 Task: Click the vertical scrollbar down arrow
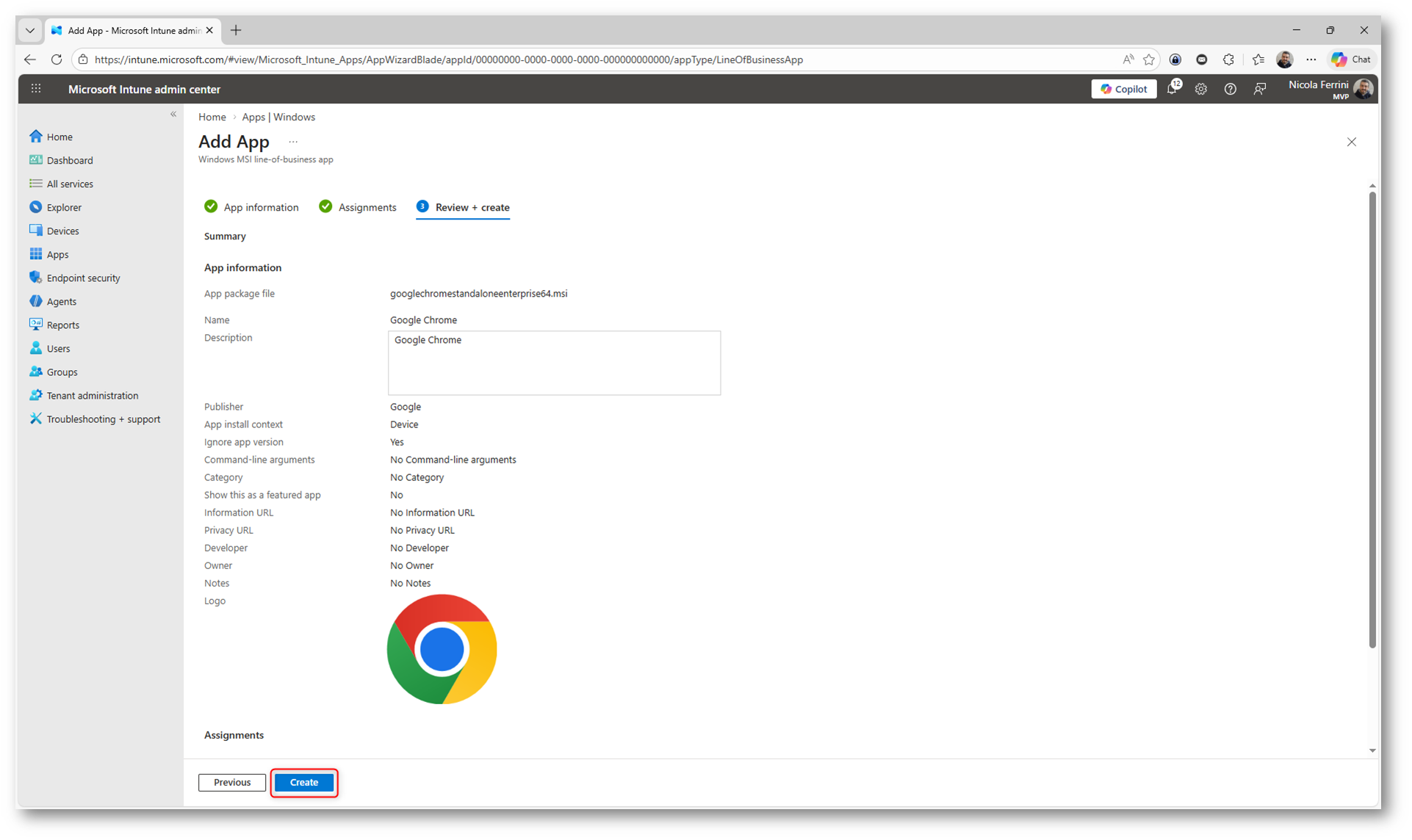pyautogui.click(x=1372, y=750)
